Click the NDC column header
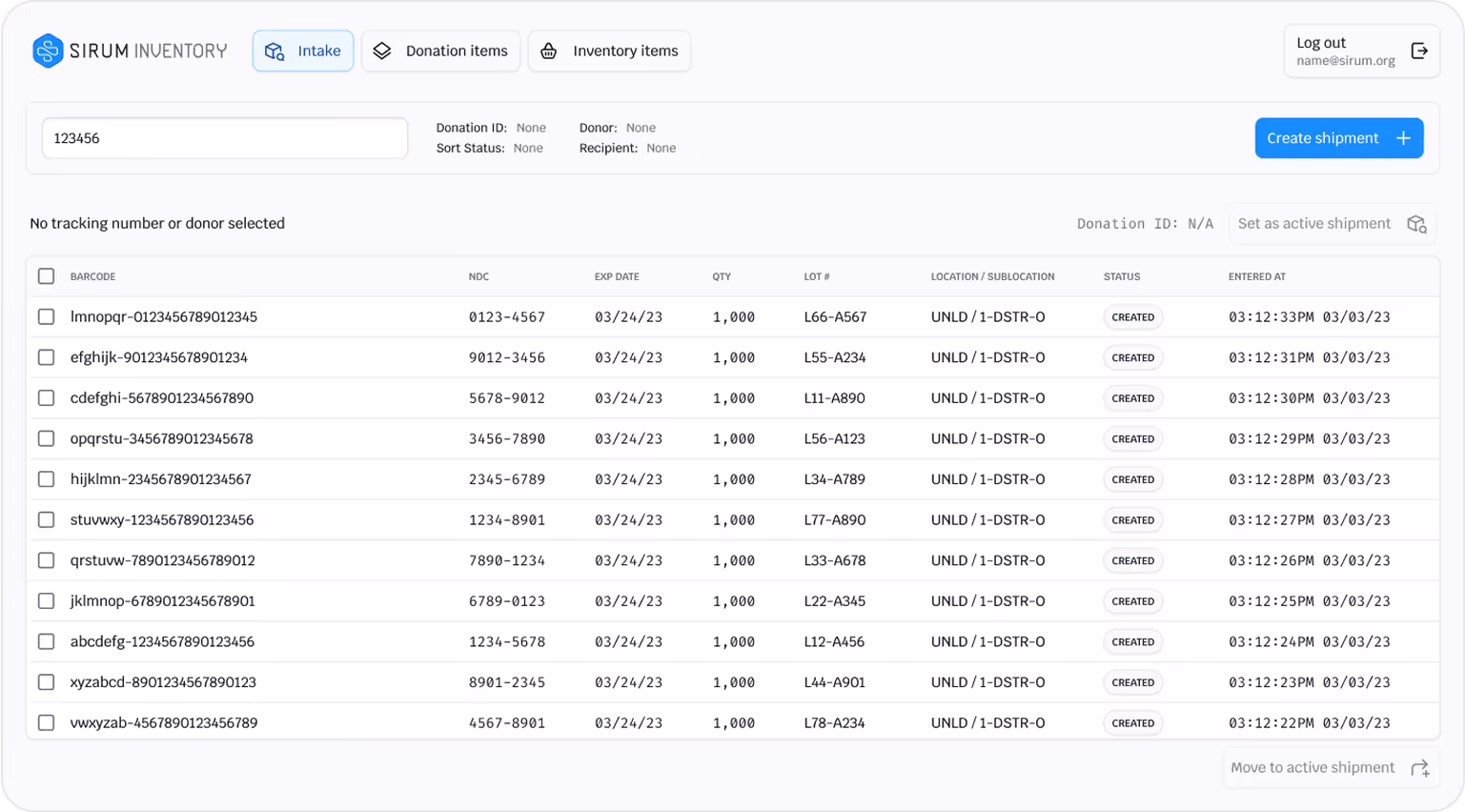Image resolution: width=1465 pixels, height=812 pixels. 478,276
